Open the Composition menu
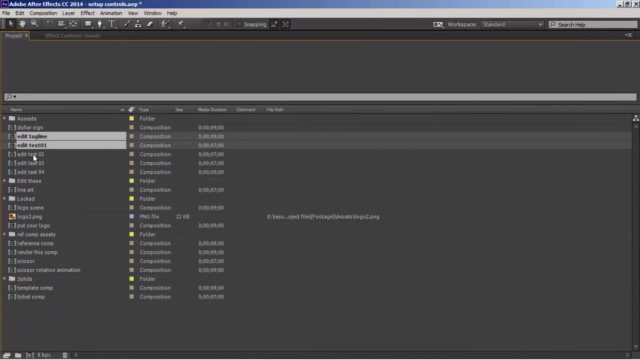 (43, 13)
